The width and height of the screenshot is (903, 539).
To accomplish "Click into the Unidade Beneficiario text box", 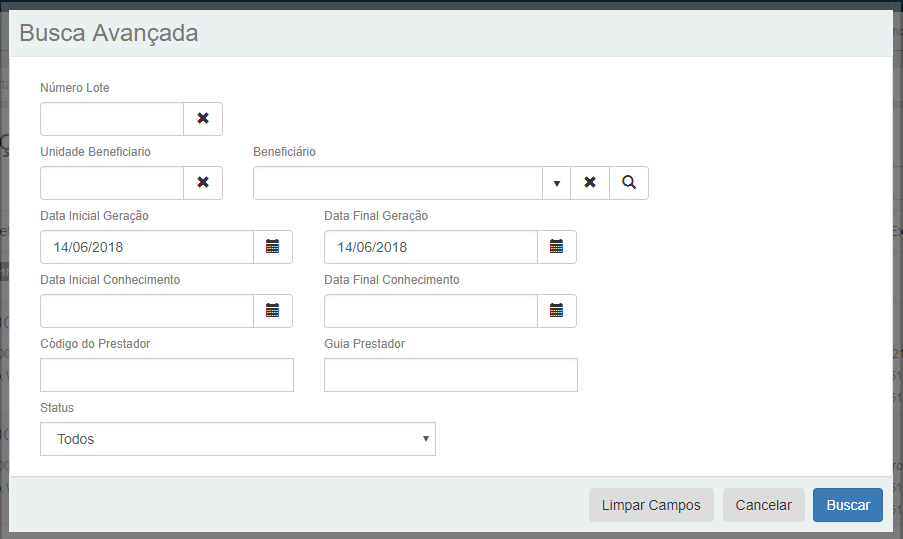I will tap(112, 183).
